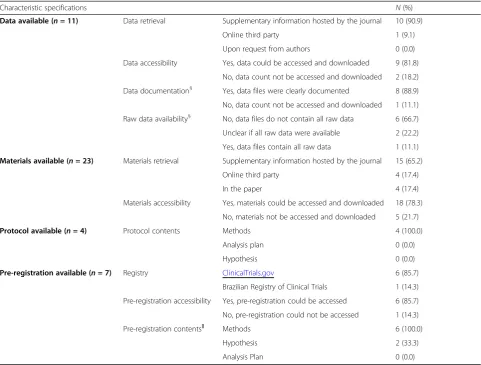The image size is (481, 365).
Task: Click 'Yes, data files were clearly documented'
Action: click(x=286, y=91)
